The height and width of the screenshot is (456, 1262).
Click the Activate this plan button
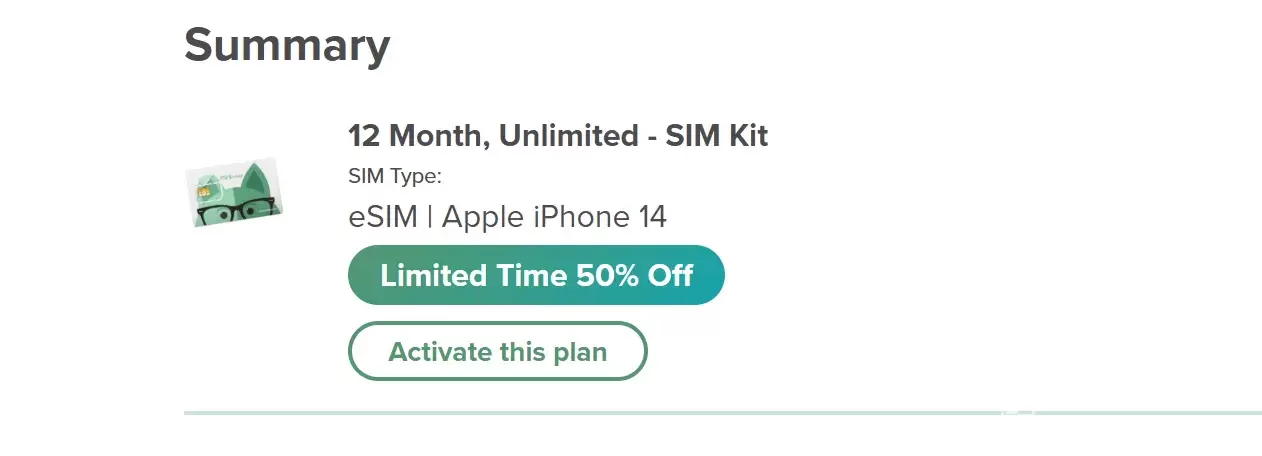pos(497,352)
